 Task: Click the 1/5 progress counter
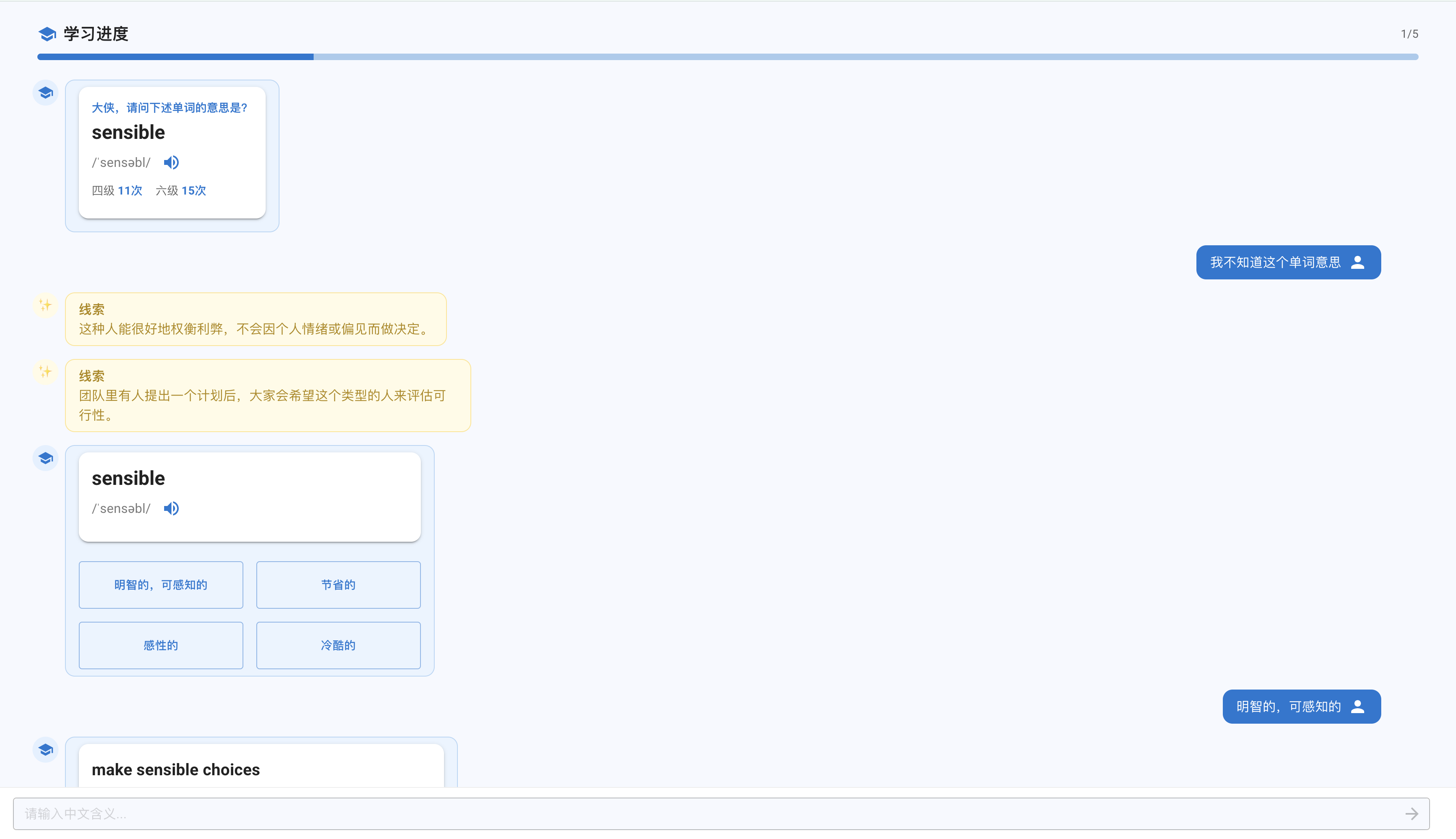[x=1409, y=34]
